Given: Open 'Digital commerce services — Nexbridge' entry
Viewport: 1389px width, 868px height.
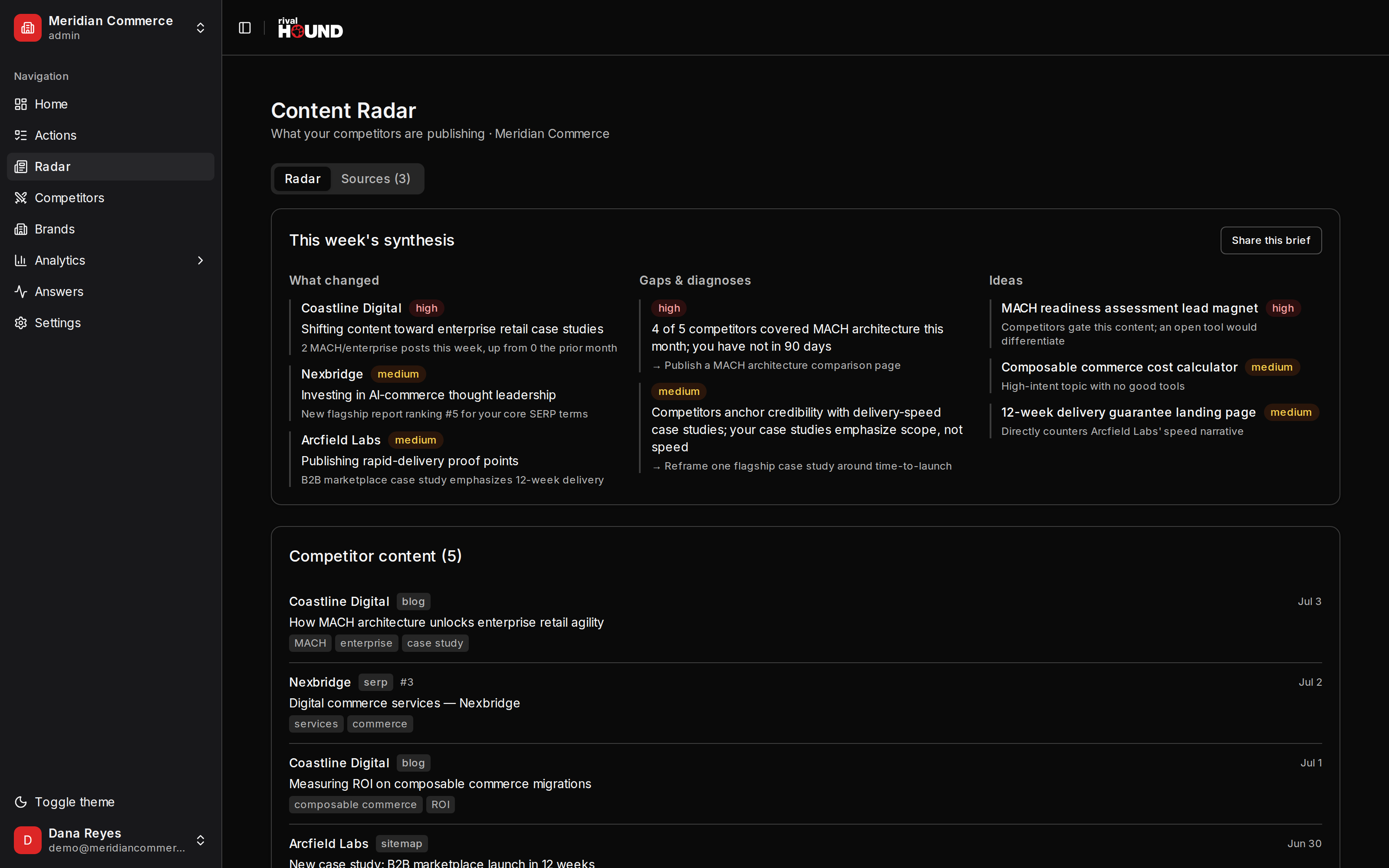Looking at the screenshot, I should tap(405, 703).
